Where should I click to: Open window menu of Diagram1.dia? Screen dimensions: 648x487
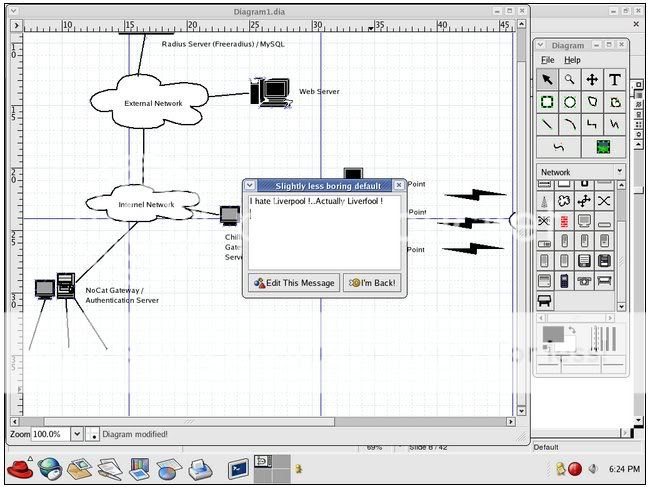14,11
